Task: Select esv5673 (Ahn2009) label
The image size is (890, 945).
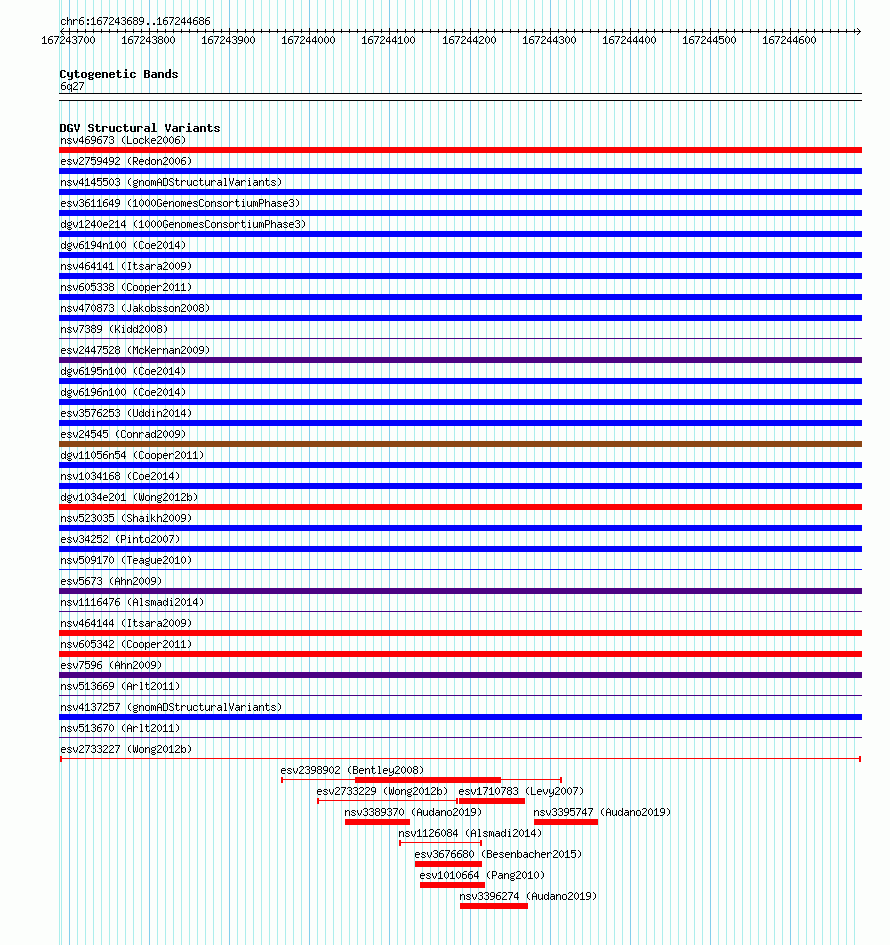Action: click(111, 582)
